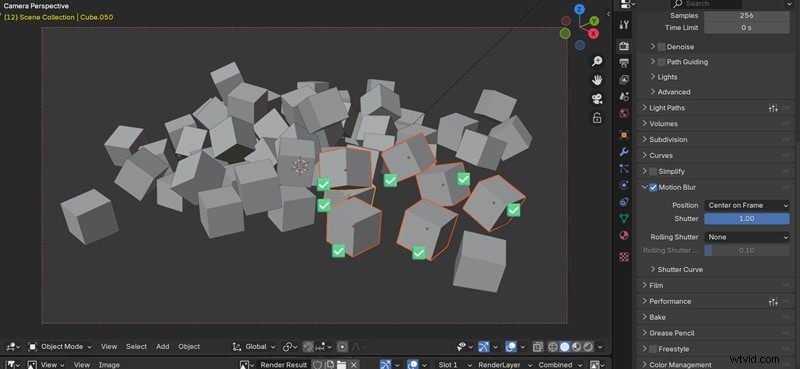Open image folder icon next to Render Result

pos(341,364)
